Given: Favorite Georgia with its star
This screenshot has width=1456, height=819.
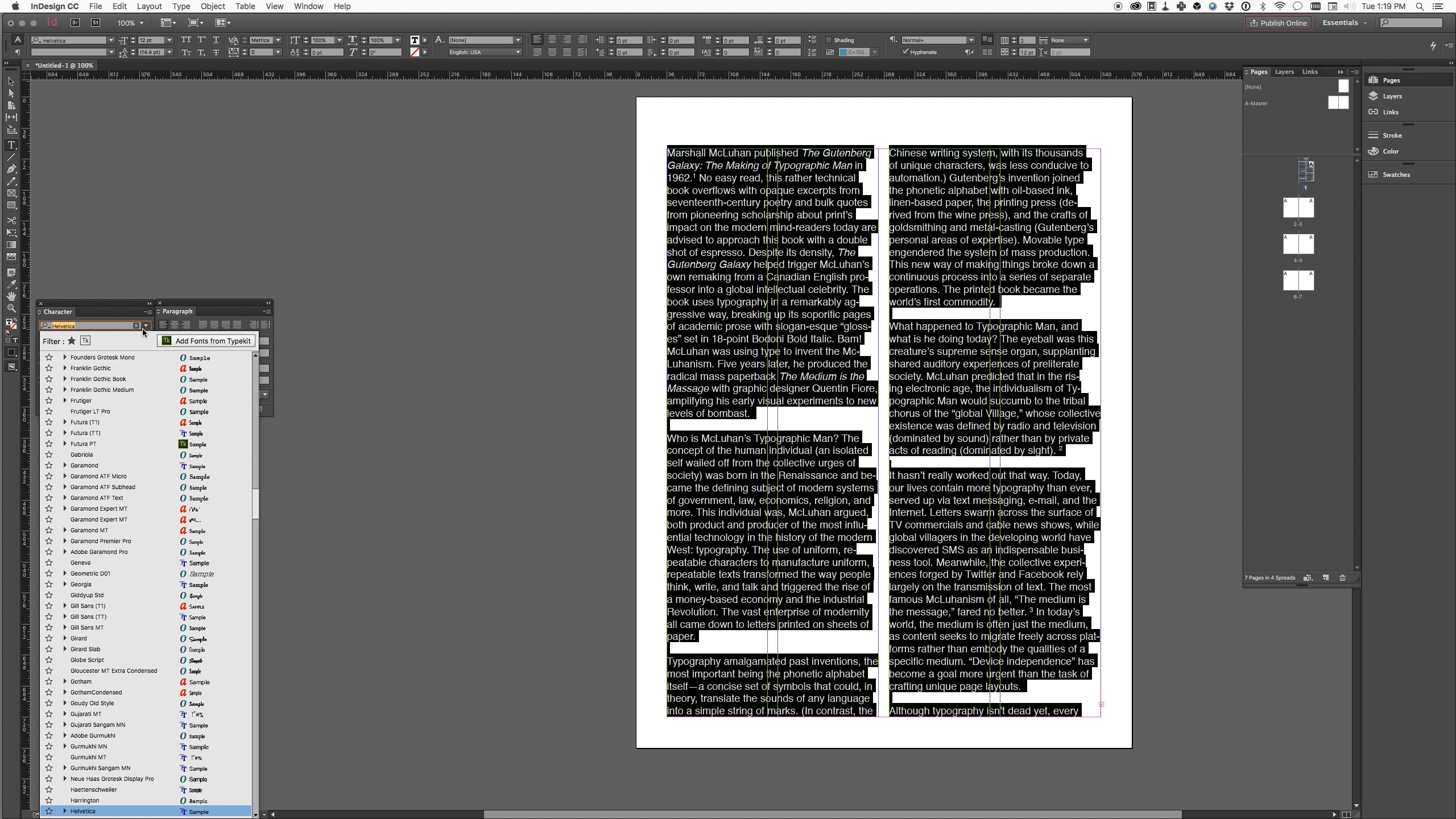Looking at the screenshot, I should [49, 584].
